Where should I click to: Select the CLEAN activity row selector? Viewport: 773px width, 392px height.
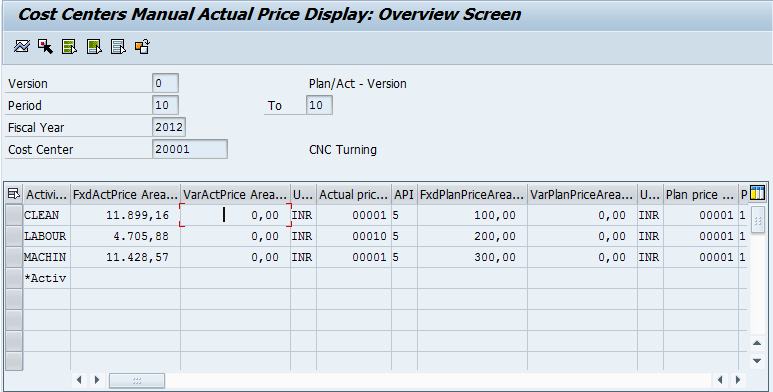pos(14,215)
